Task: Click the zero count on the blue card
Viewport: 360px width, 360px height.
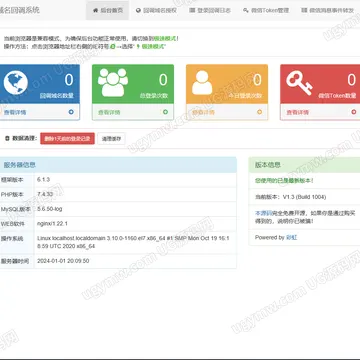Action: click(69, 80)
